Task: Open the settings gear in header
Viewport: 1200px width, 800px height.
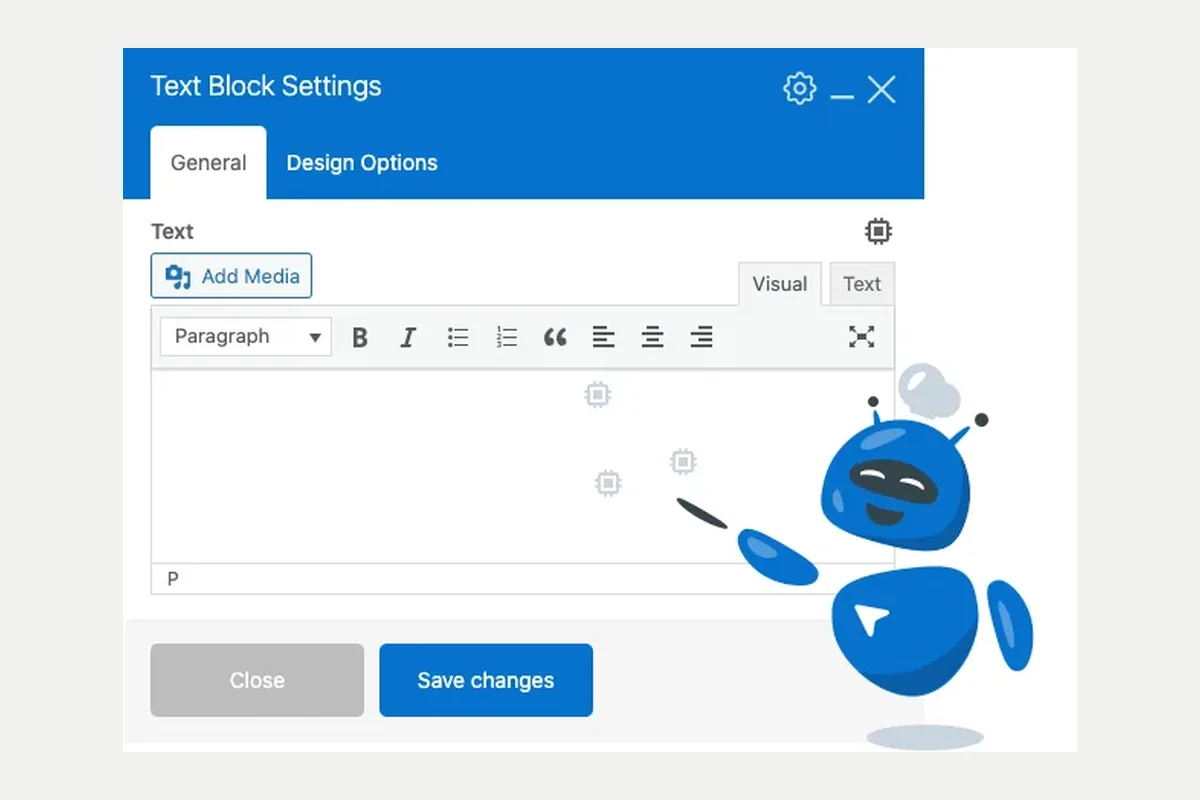Action: 799,89
